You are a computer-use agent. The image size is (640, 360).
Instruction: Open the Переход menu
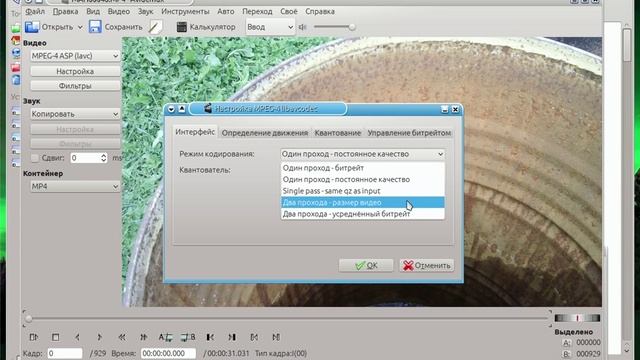257,11
